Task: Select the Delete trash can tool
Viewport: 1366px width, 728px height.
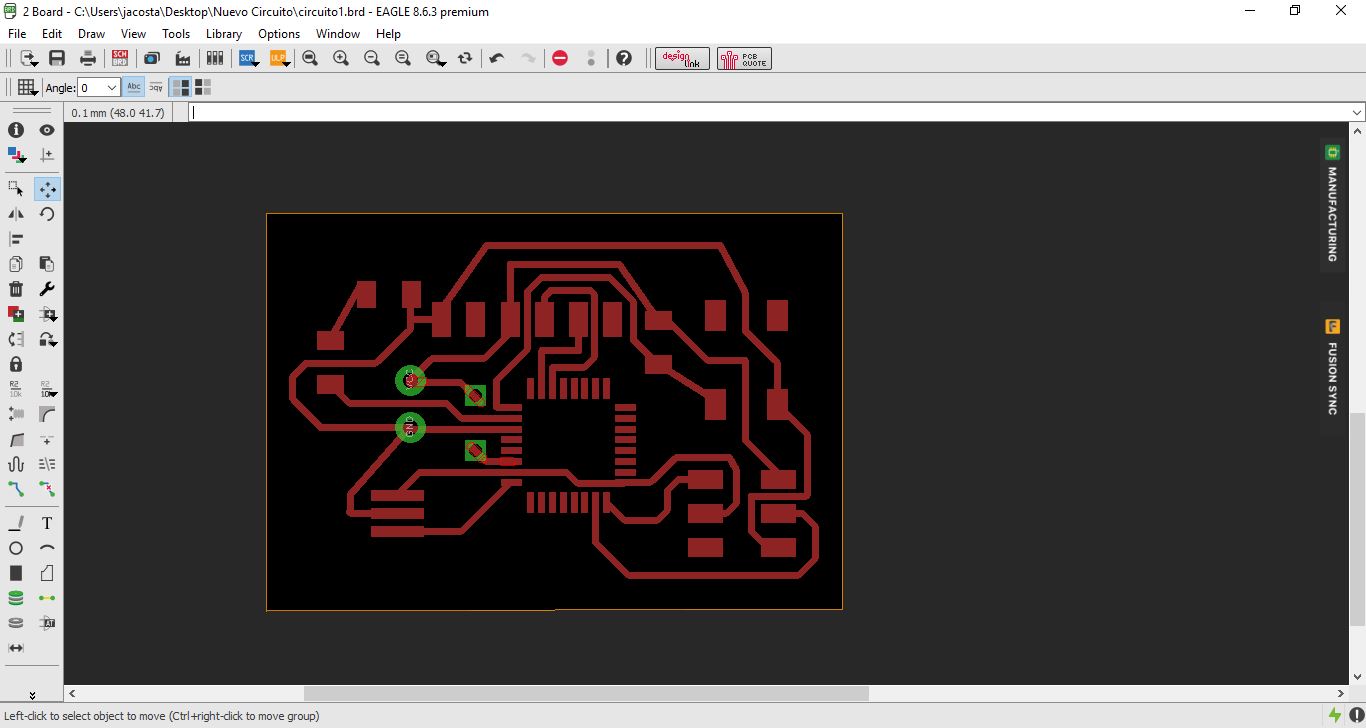Action: (16, 289)
